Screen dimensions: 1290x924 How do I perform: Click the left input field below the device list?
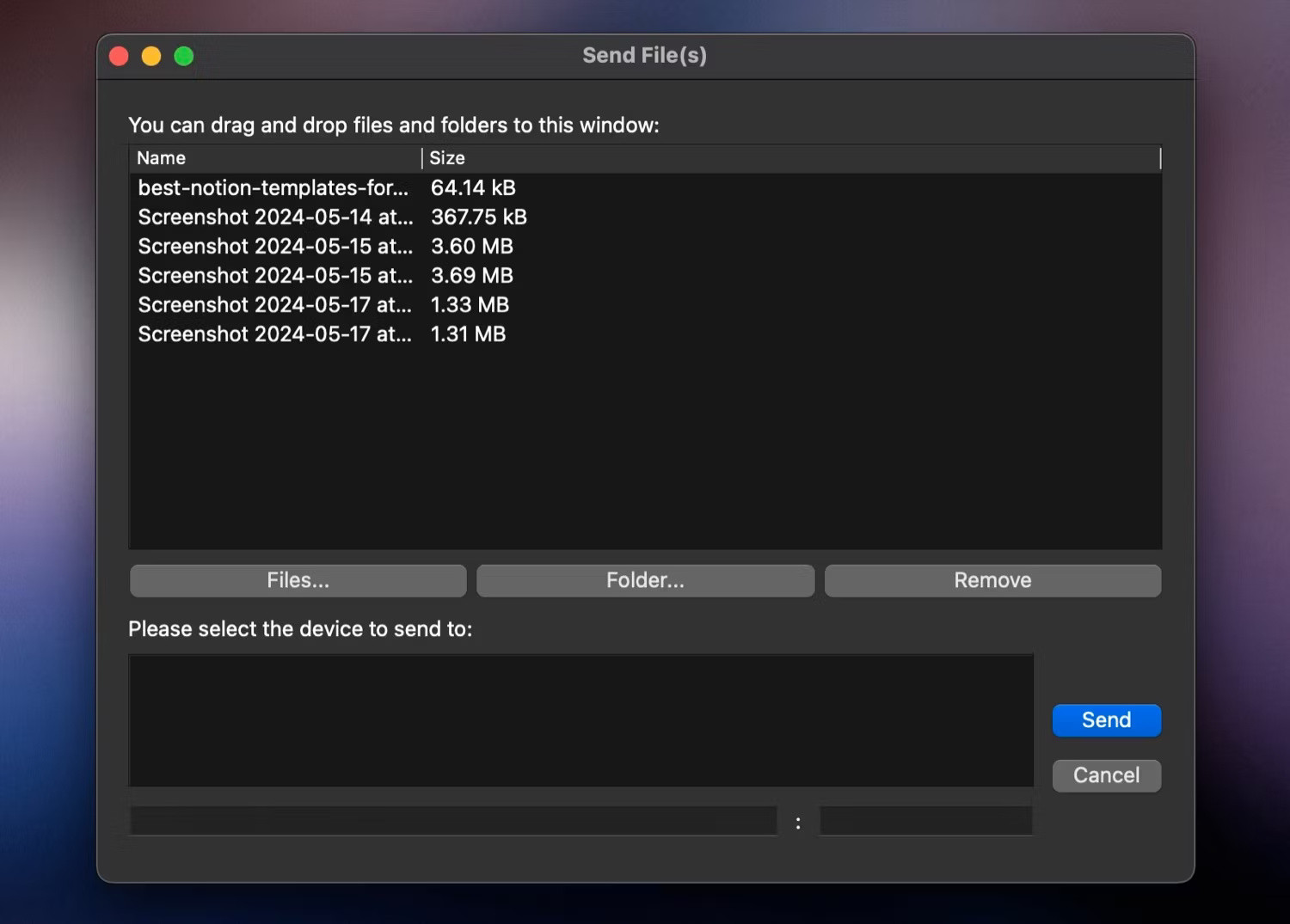pos(451,821)
